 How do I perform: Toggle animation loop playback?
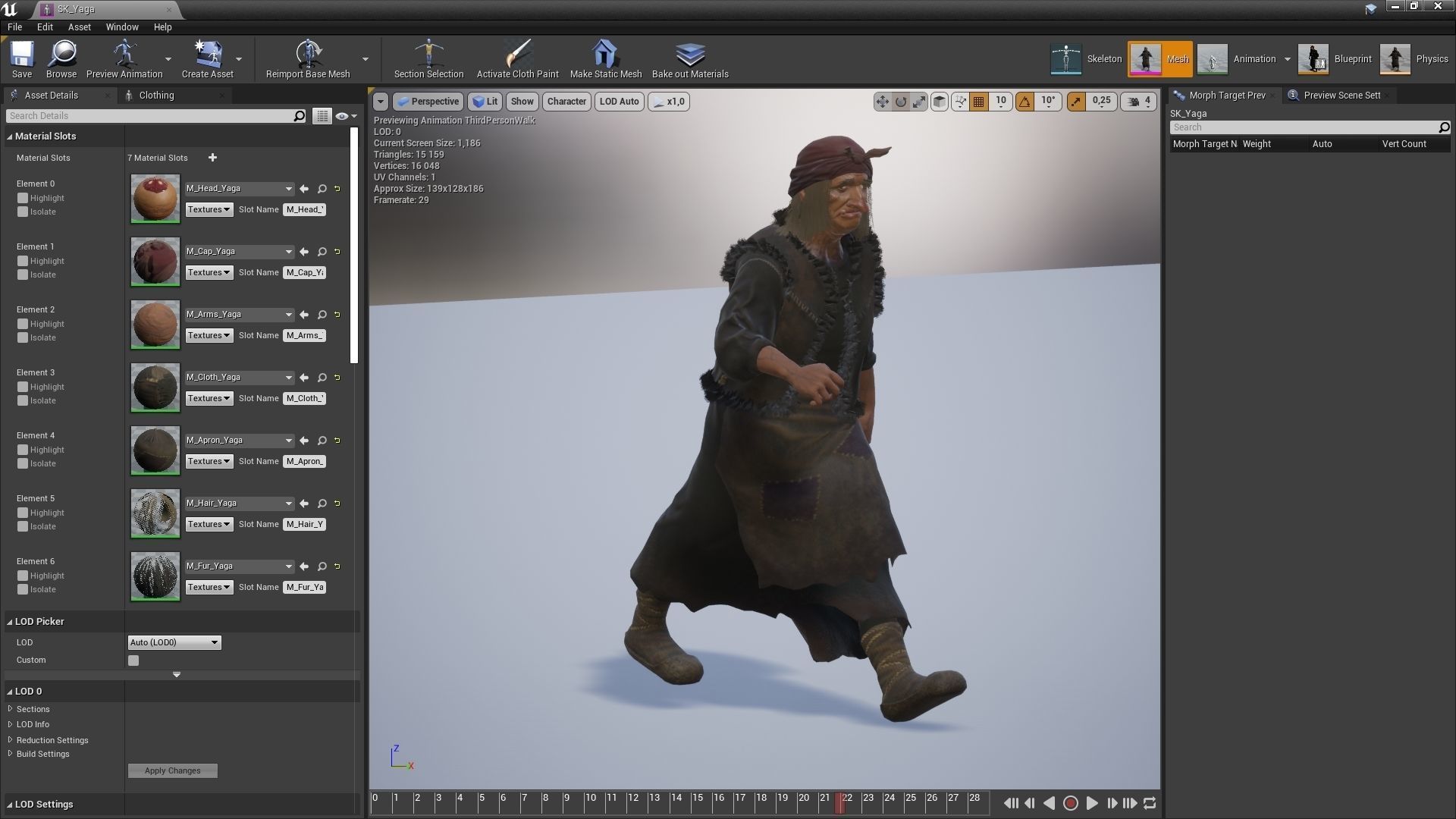(x=1150, y=803)
